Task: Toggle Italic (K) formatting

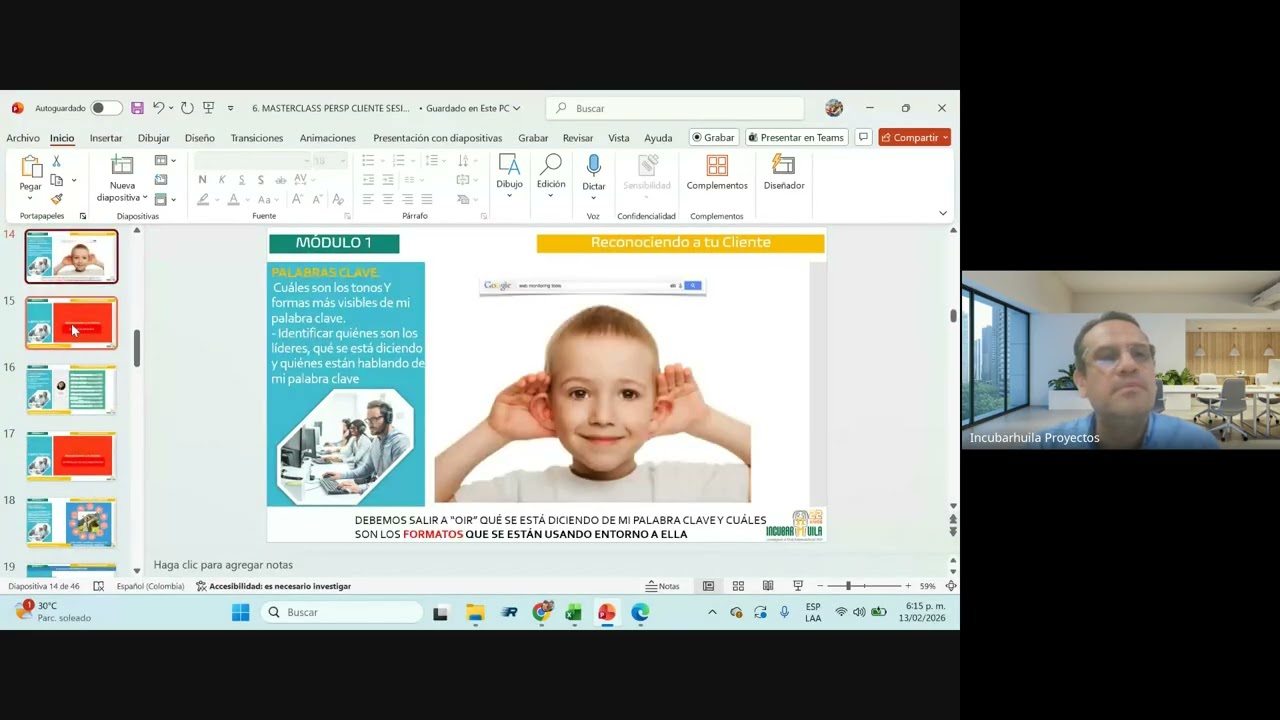Action: (x=222, y=180)
